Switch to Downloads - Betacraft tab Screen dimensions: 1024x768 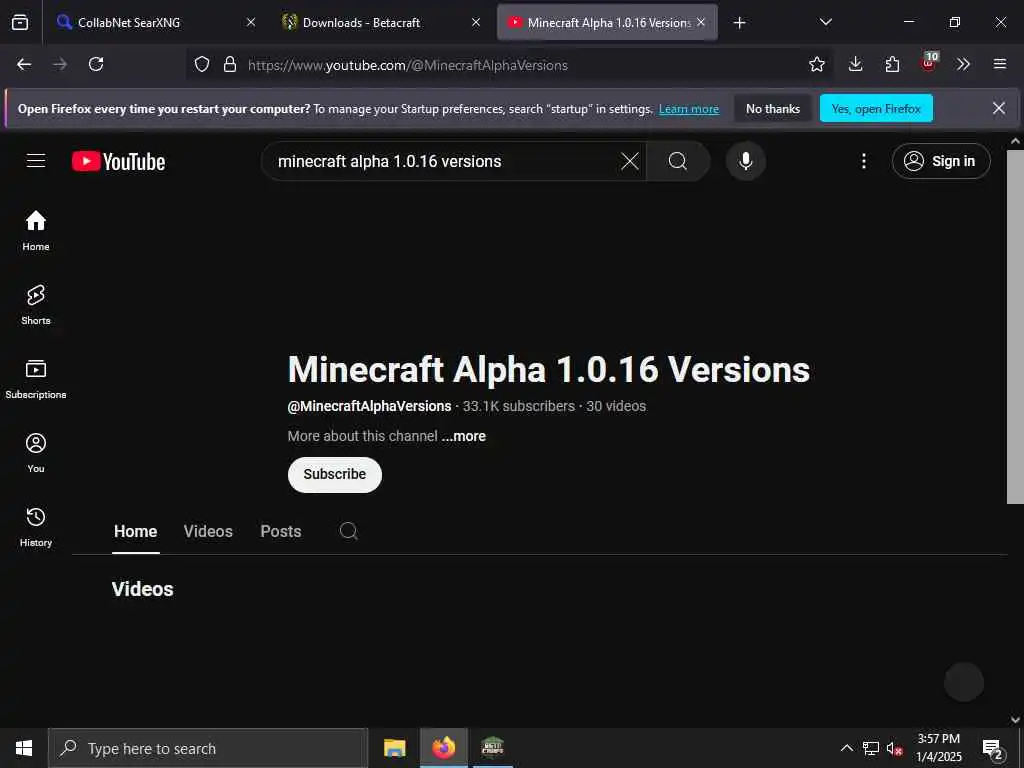(383, 23)
